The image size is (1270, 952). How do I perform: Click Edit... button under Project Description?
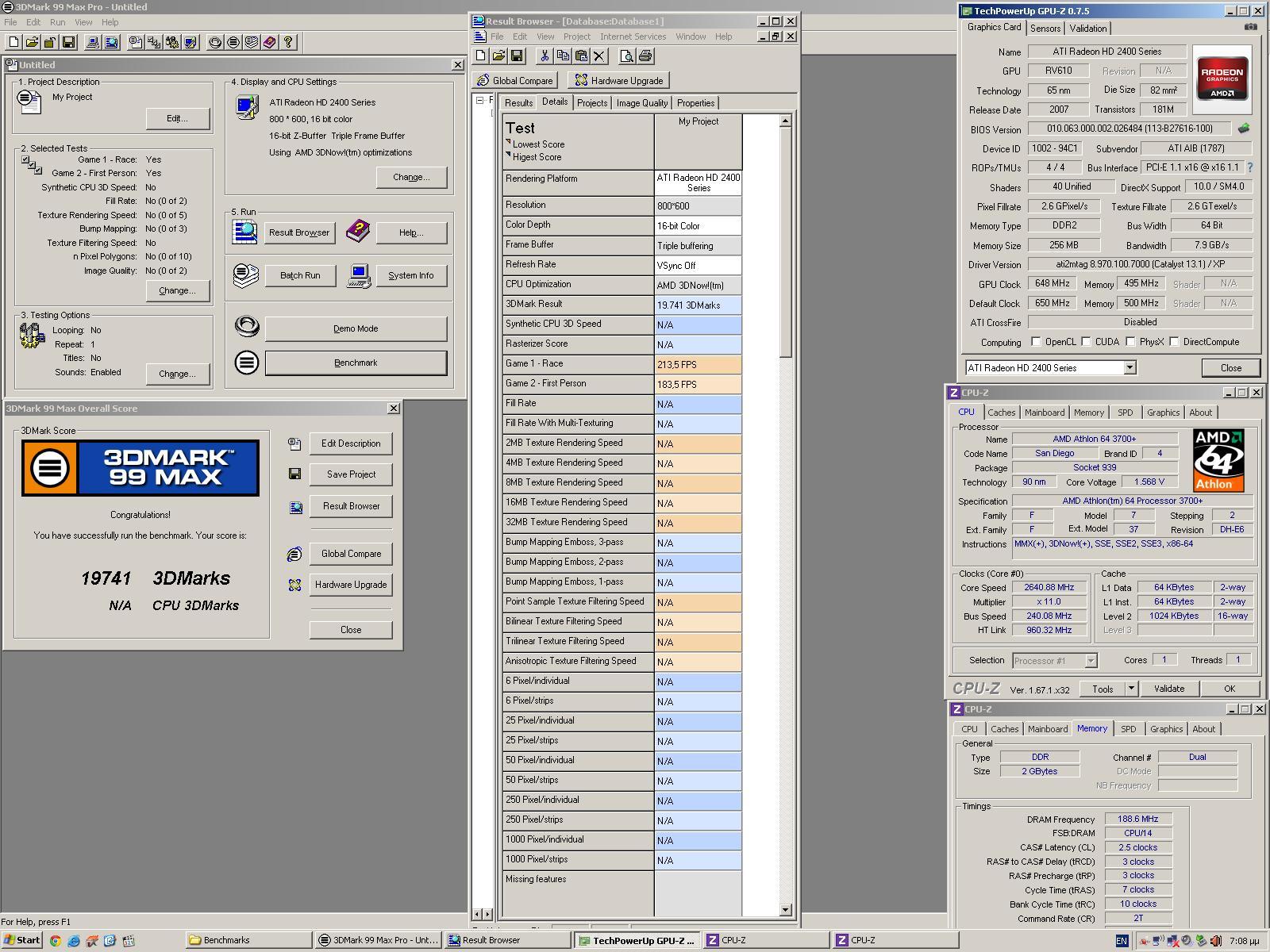(177, 118)
